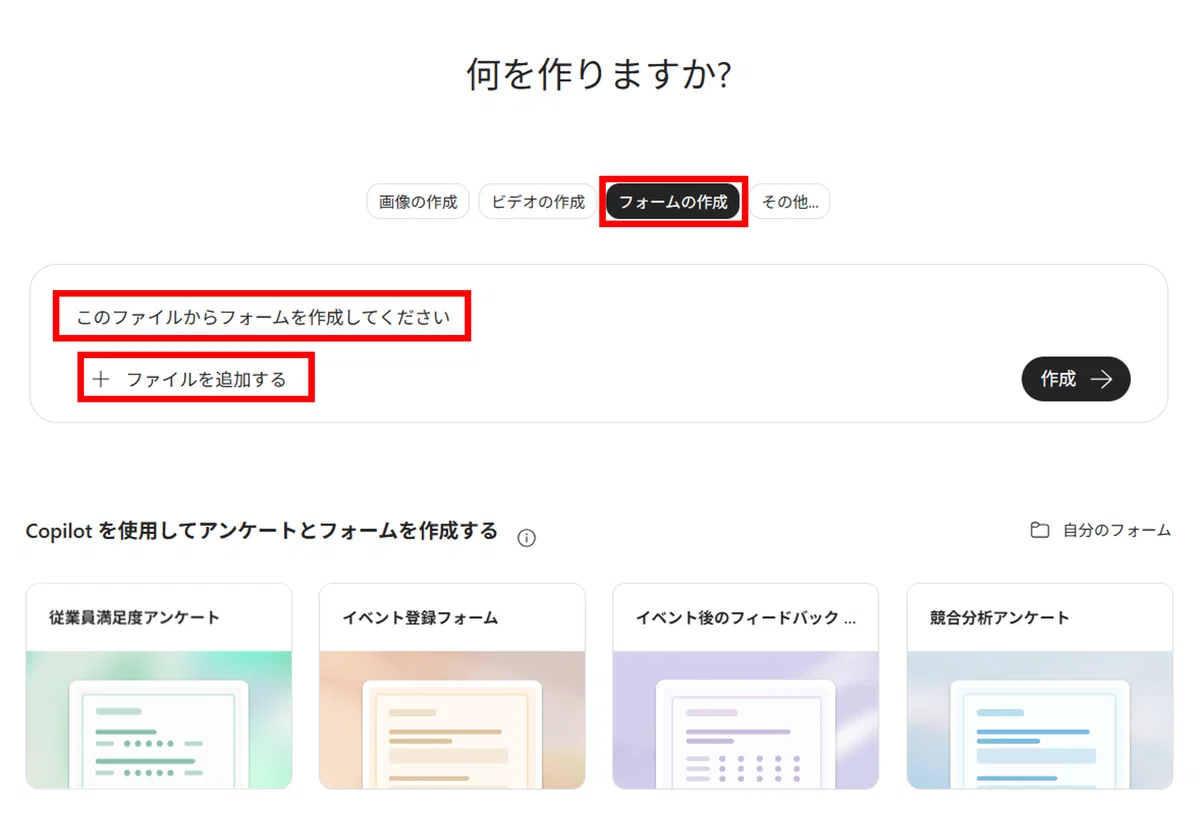Select the ビデオの作成 chip

point(538,202)
